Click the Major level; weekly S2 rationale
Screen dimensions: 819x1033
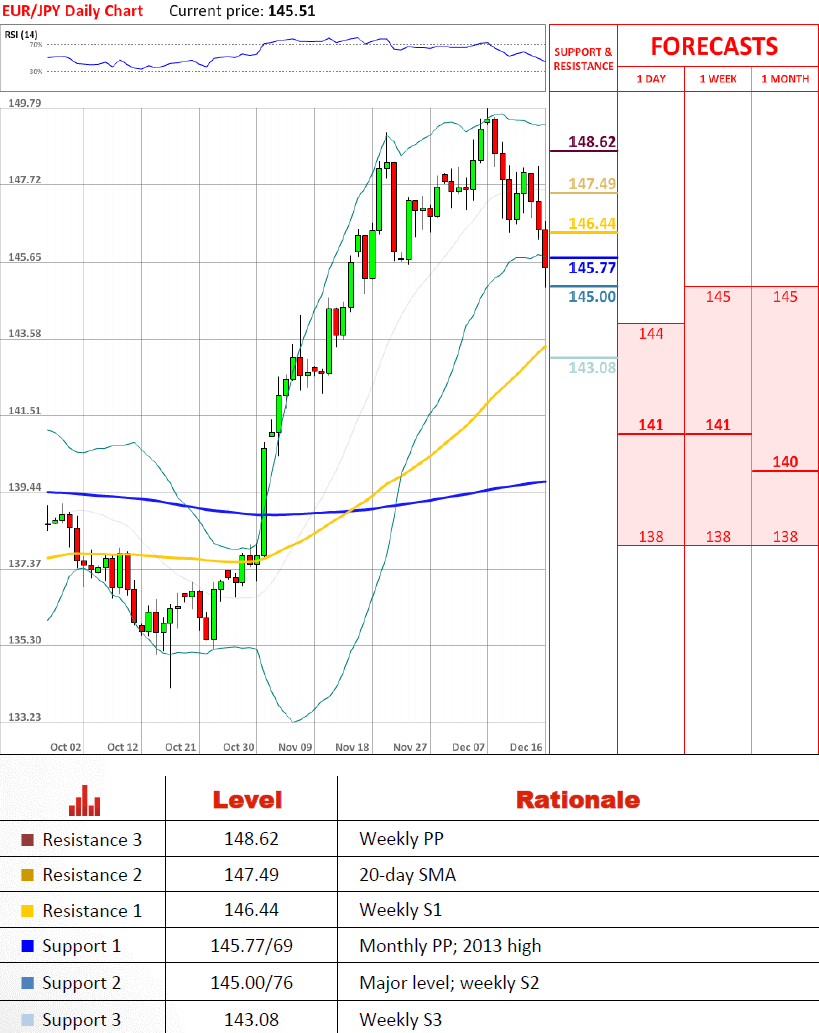(x=449, y=983)
